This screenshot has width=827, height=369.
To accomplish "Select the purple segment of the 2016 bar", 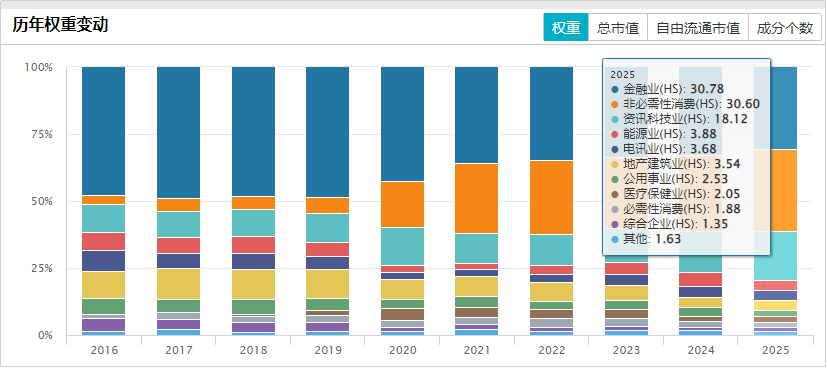I will tap(103, 325).
